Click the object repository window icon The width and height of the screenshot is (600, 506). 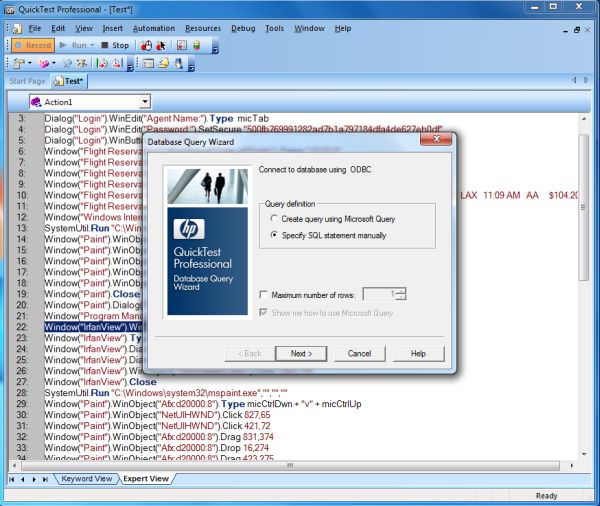click(148, 64)
